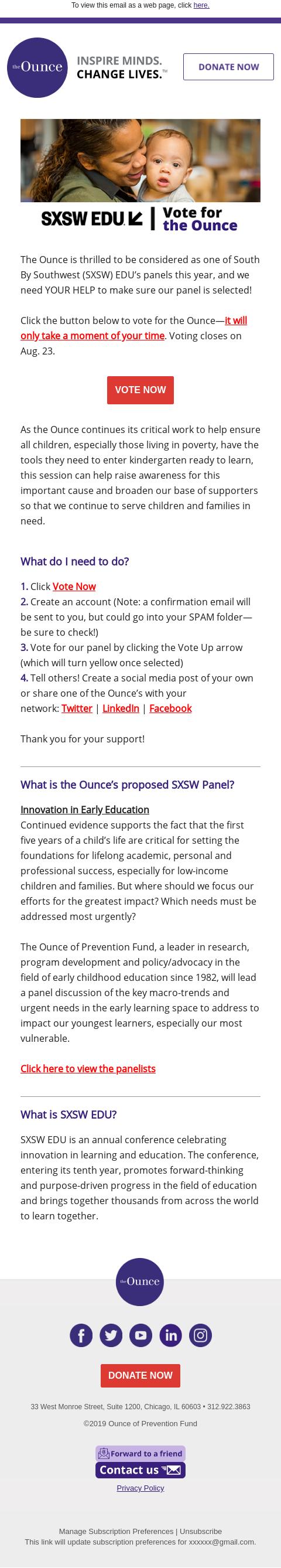Click Manage Subscription Preferences
Screen dimensions: 281x1568
click(x=116, y=1531)
